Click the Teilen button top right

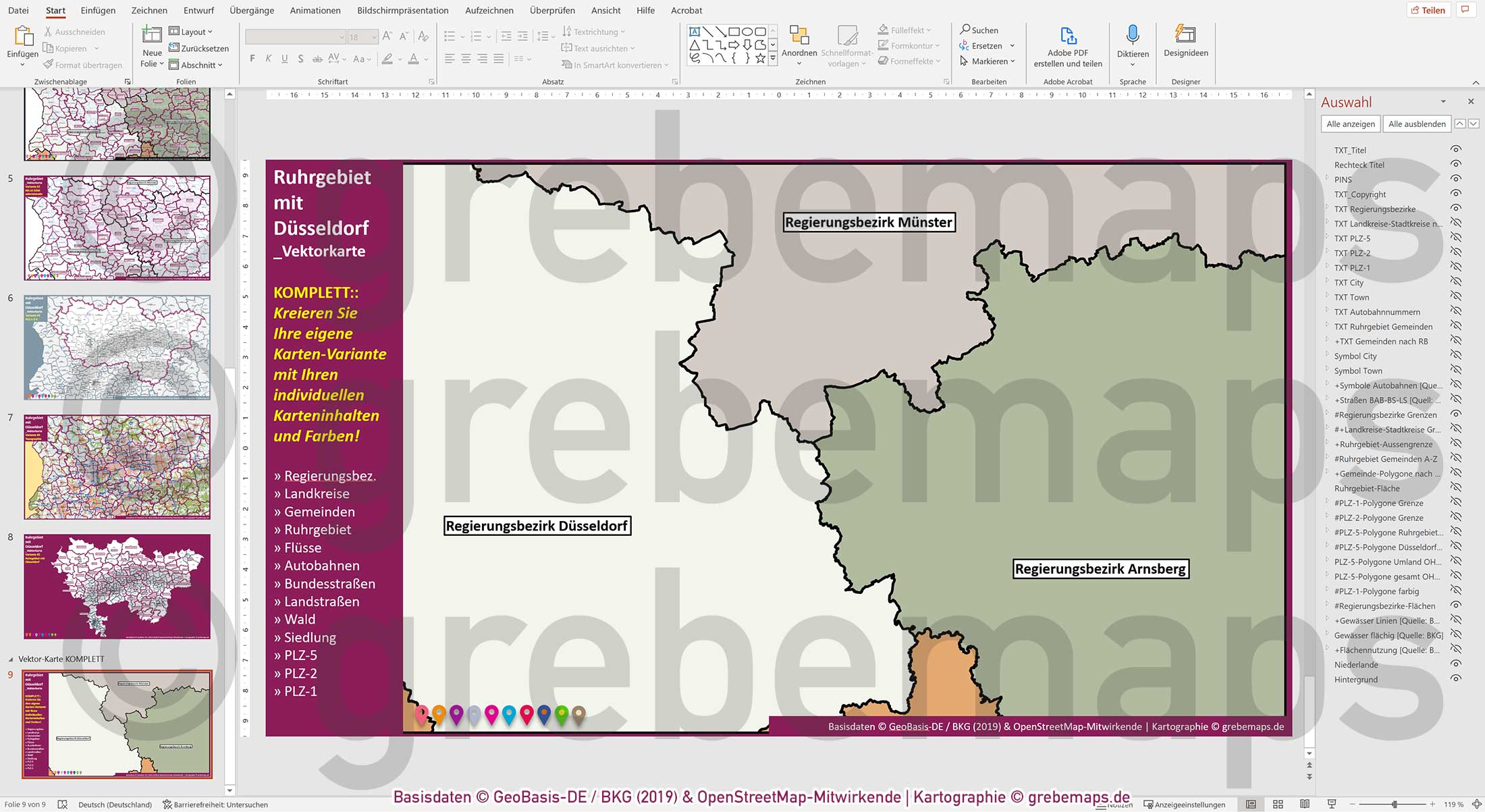point(1428,9)
